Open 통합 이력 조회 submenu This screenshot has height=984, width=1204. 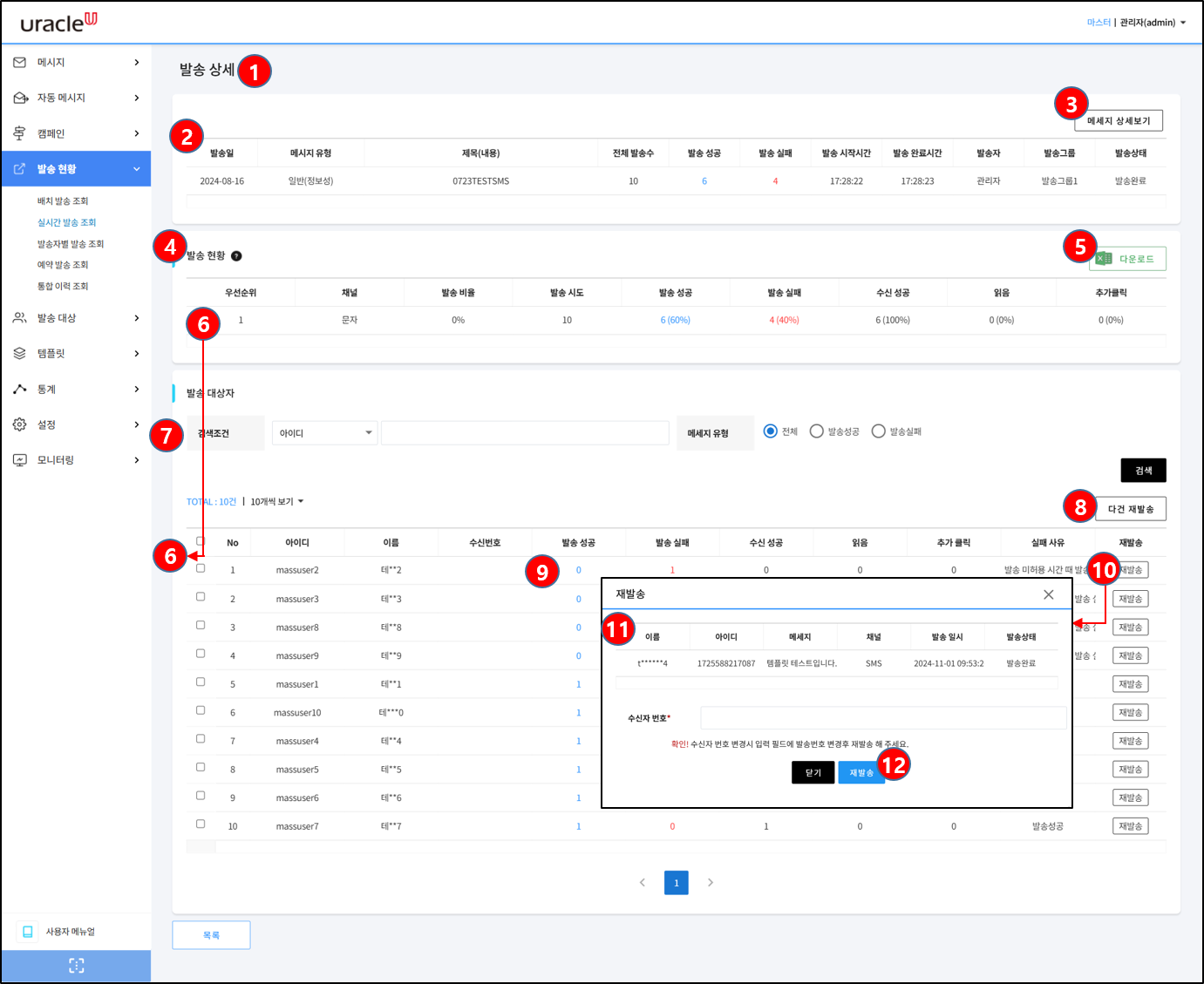(x=63, y=287)
